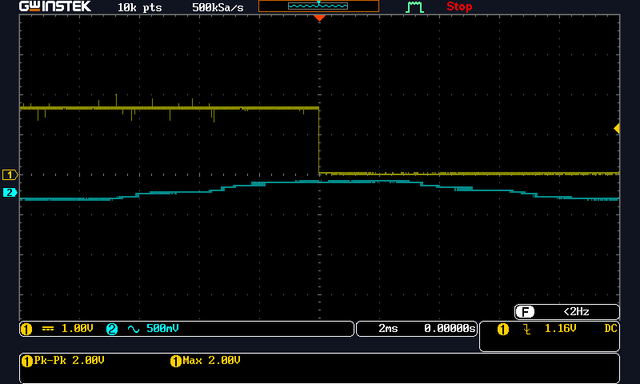
Task: Click the Max 2.00V measurement
Action: tap(211, 360)
